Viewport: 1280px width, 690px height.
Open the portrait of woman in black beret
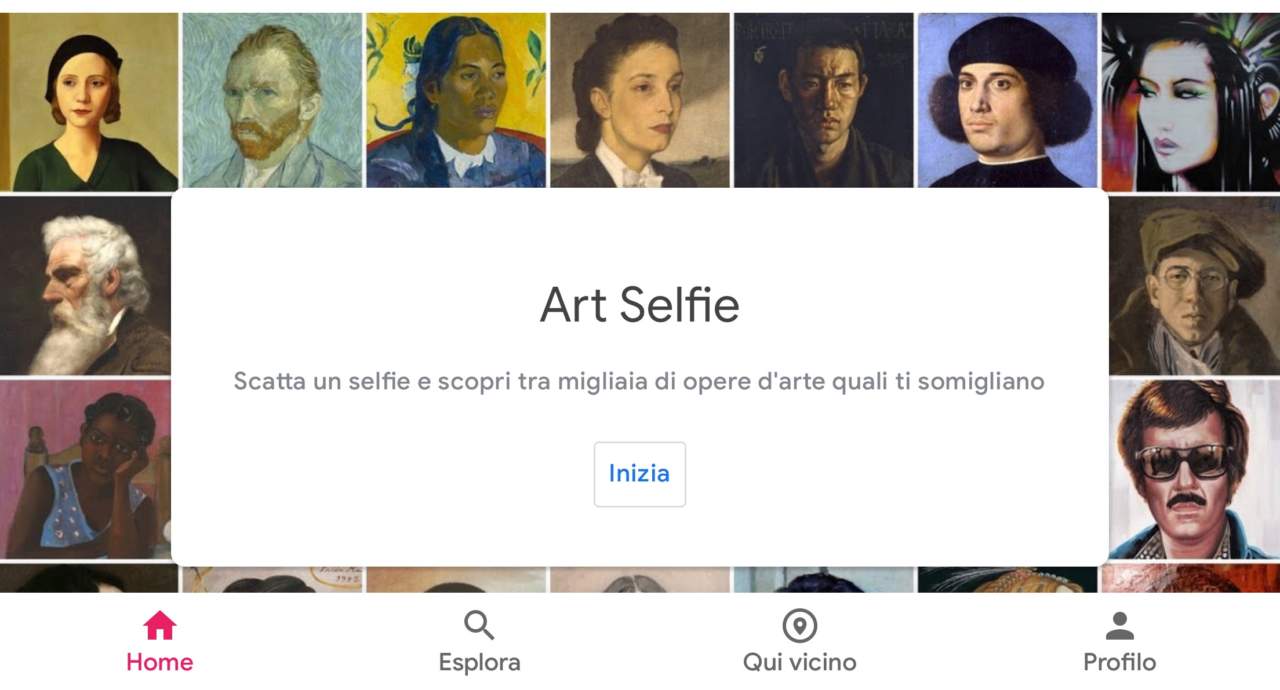click(88, 100)
